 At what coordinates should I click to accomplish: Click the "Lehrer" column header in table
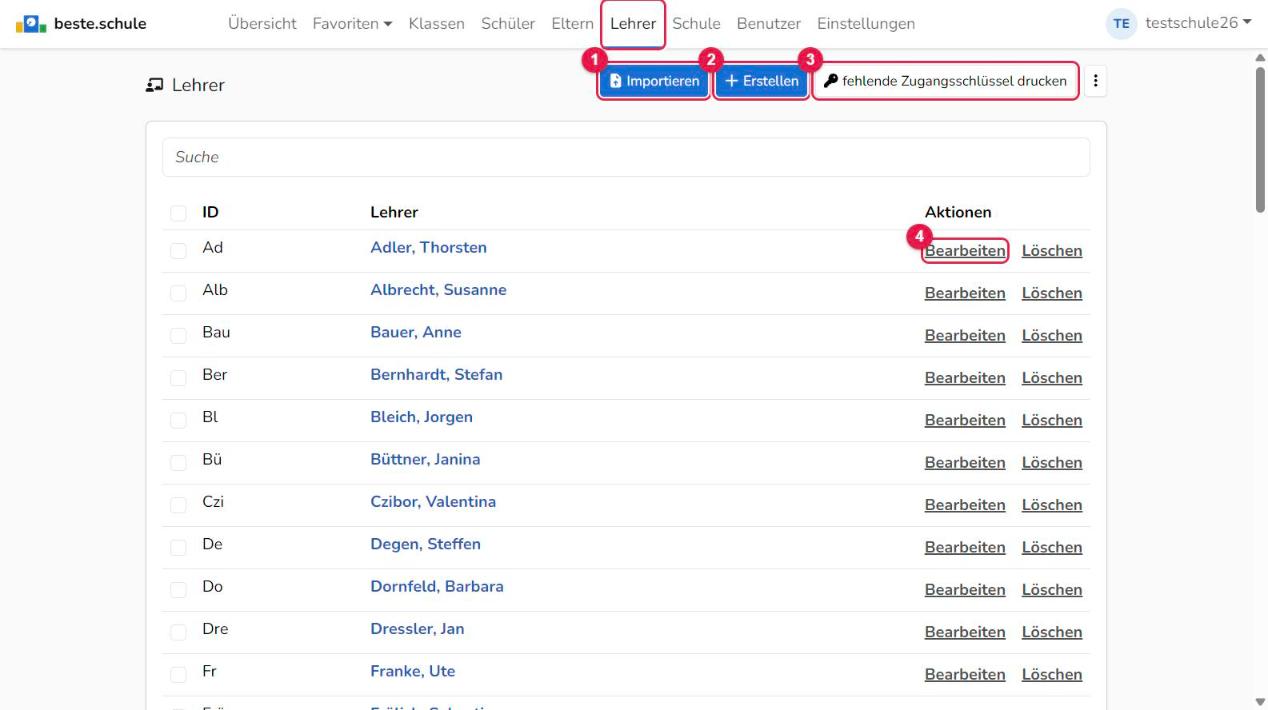394,212
